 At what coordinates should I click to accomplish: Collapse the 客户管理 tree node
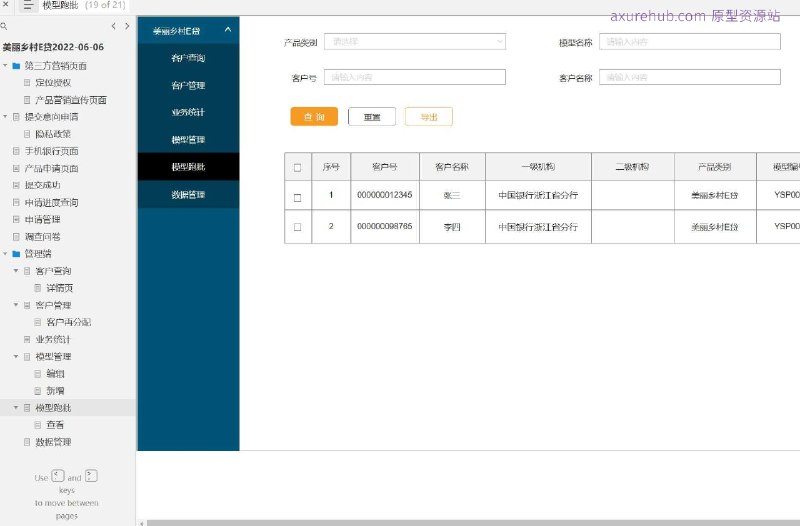click(x=16, y=305)
